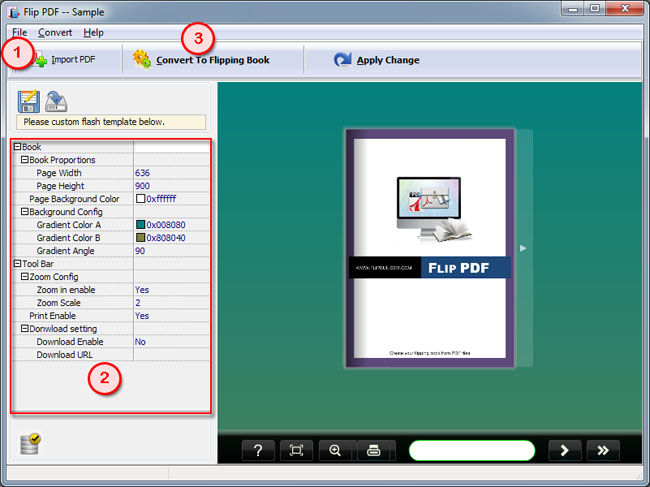Minimize the Flip PDF window

(573, 9)
